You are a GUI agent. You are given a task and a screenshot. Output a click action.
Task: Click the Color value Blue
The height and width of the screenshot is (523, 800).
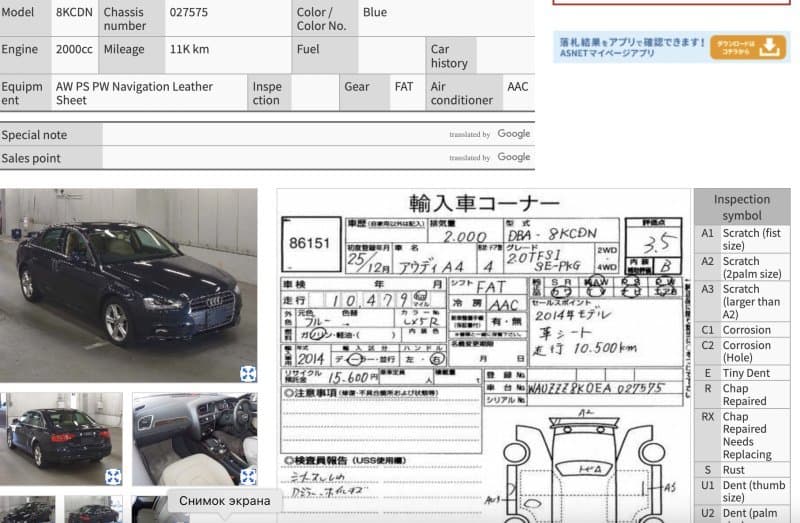coord(375,12)
